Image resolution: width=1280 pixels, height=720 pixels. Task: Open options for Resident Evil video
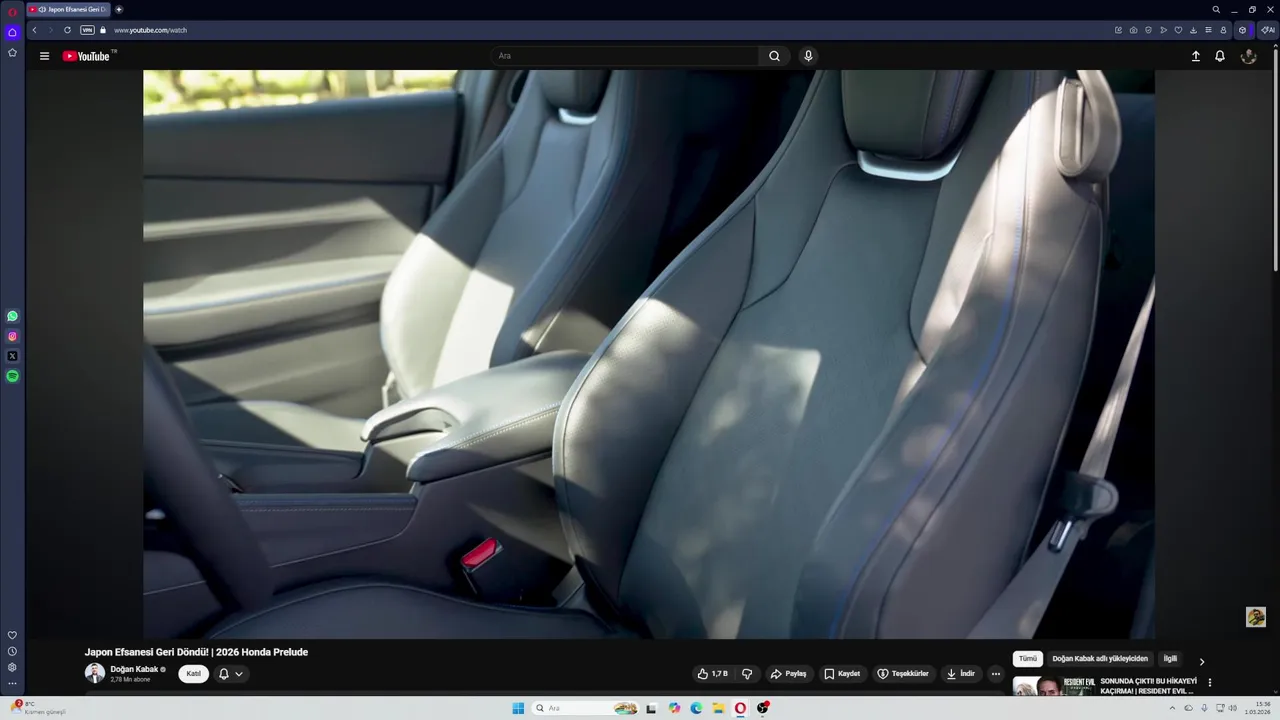tap(1209, 683)
